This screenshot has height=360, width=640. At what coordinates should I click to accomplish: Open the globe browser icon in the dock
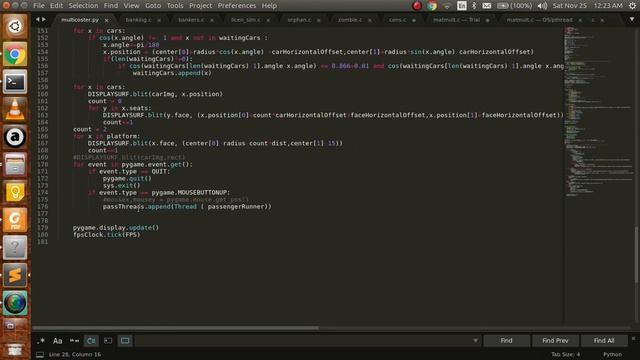point(15,303)
